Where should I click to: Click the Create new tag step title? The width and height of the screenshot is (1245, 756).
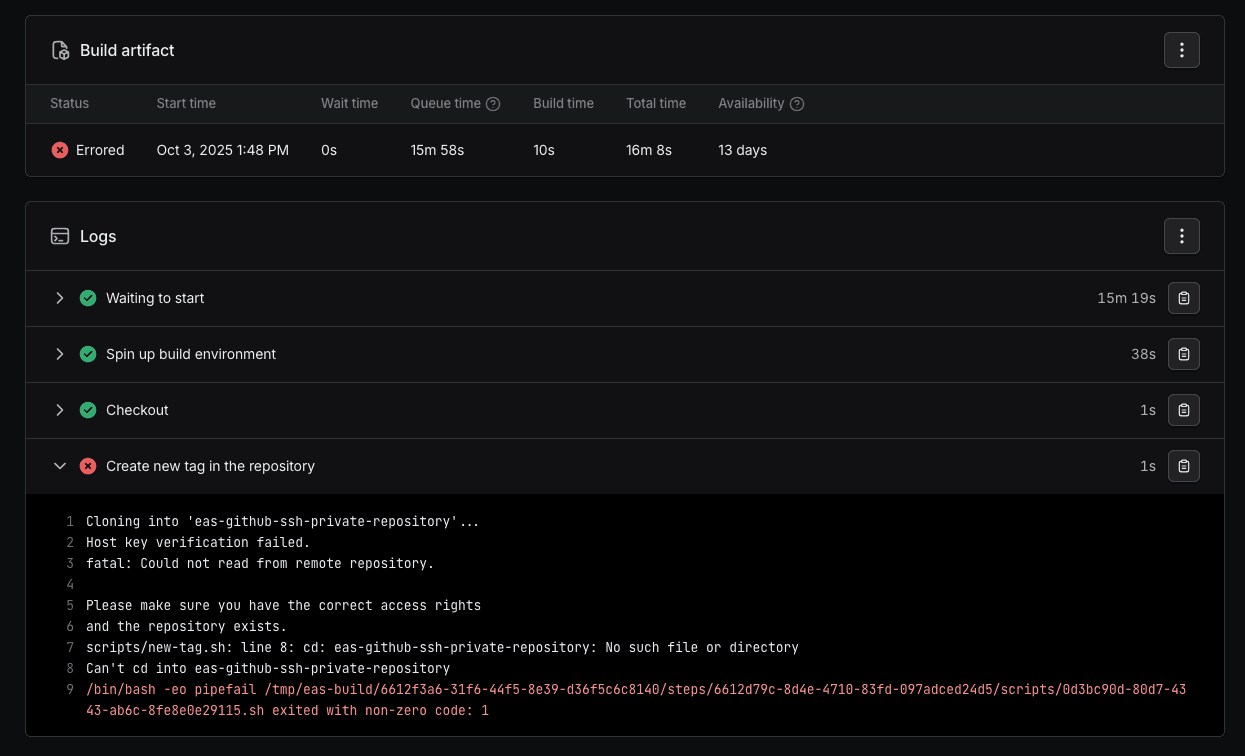pos(210,466)
